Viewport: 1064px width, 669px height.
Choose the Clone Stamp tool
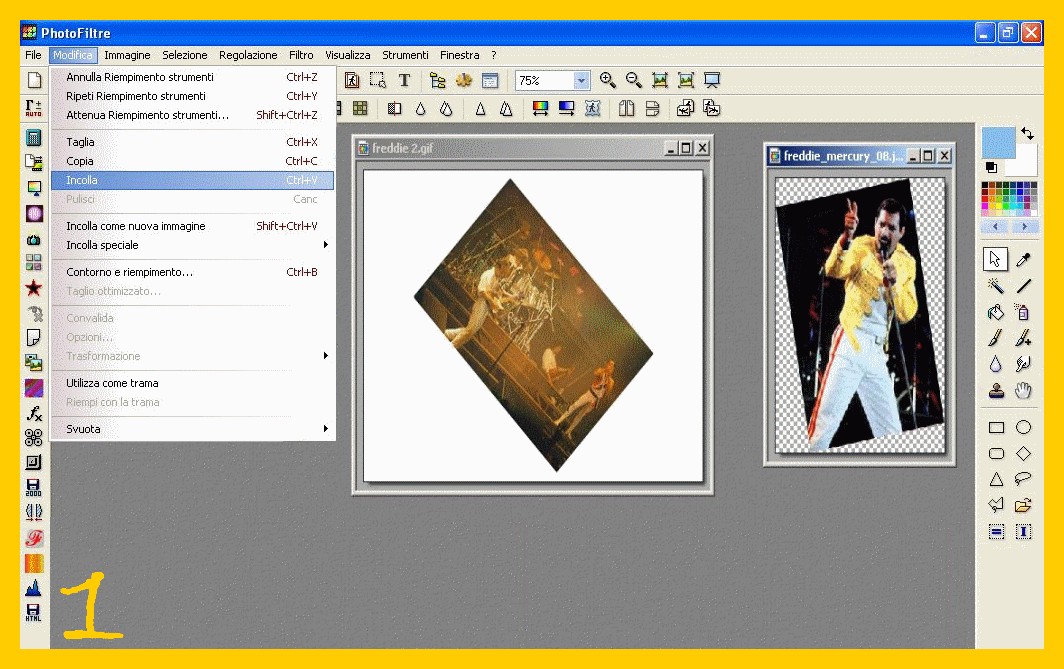pyautogui.click(x=996, y=390)
